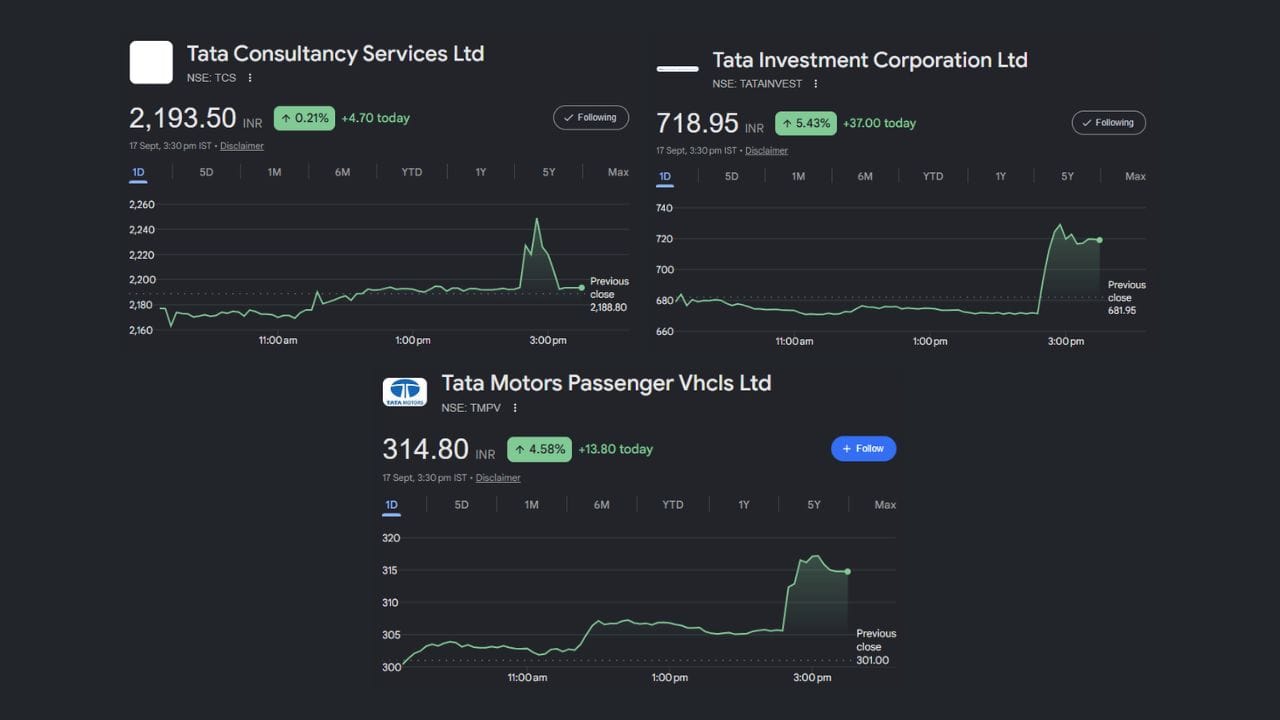The width and height of the screenshot is (1280, 720).
Task: Switch the Tata Motors chart to YTD
Action: pyautogui.click(x=673, y=505)
